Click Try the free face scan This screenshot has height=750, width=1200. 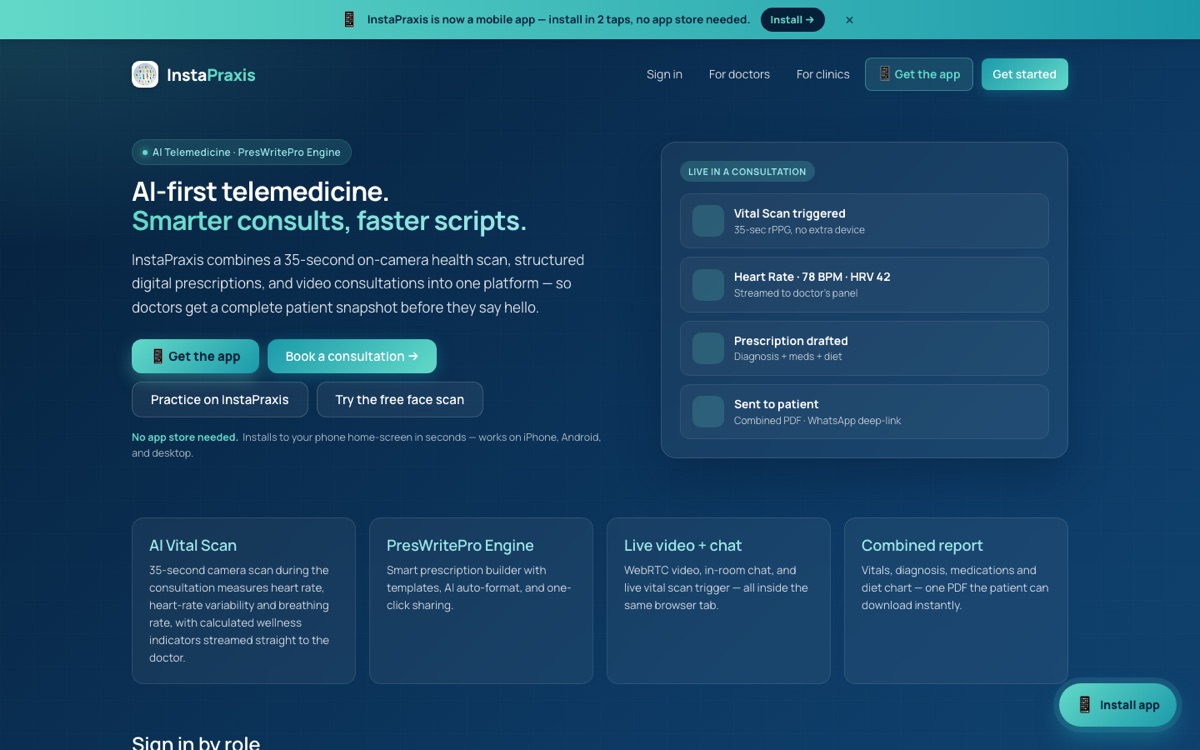400,399
